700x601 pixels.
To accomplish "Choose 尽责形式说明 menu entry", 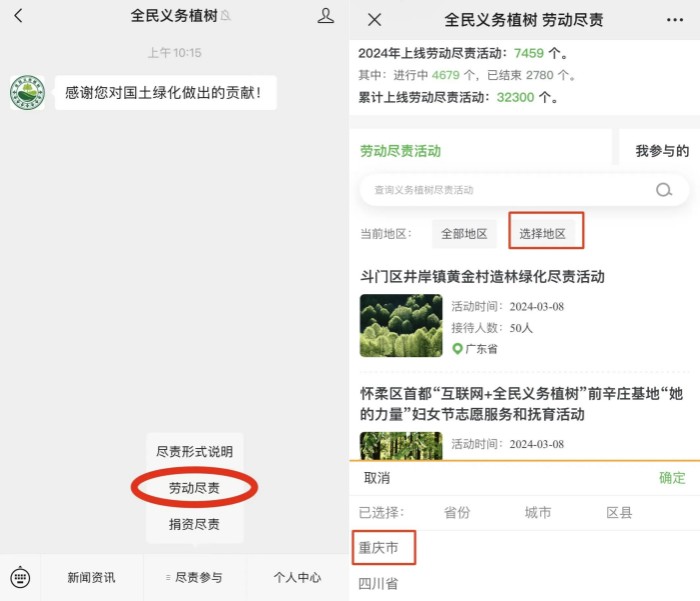I will click(x=194, y=452).
